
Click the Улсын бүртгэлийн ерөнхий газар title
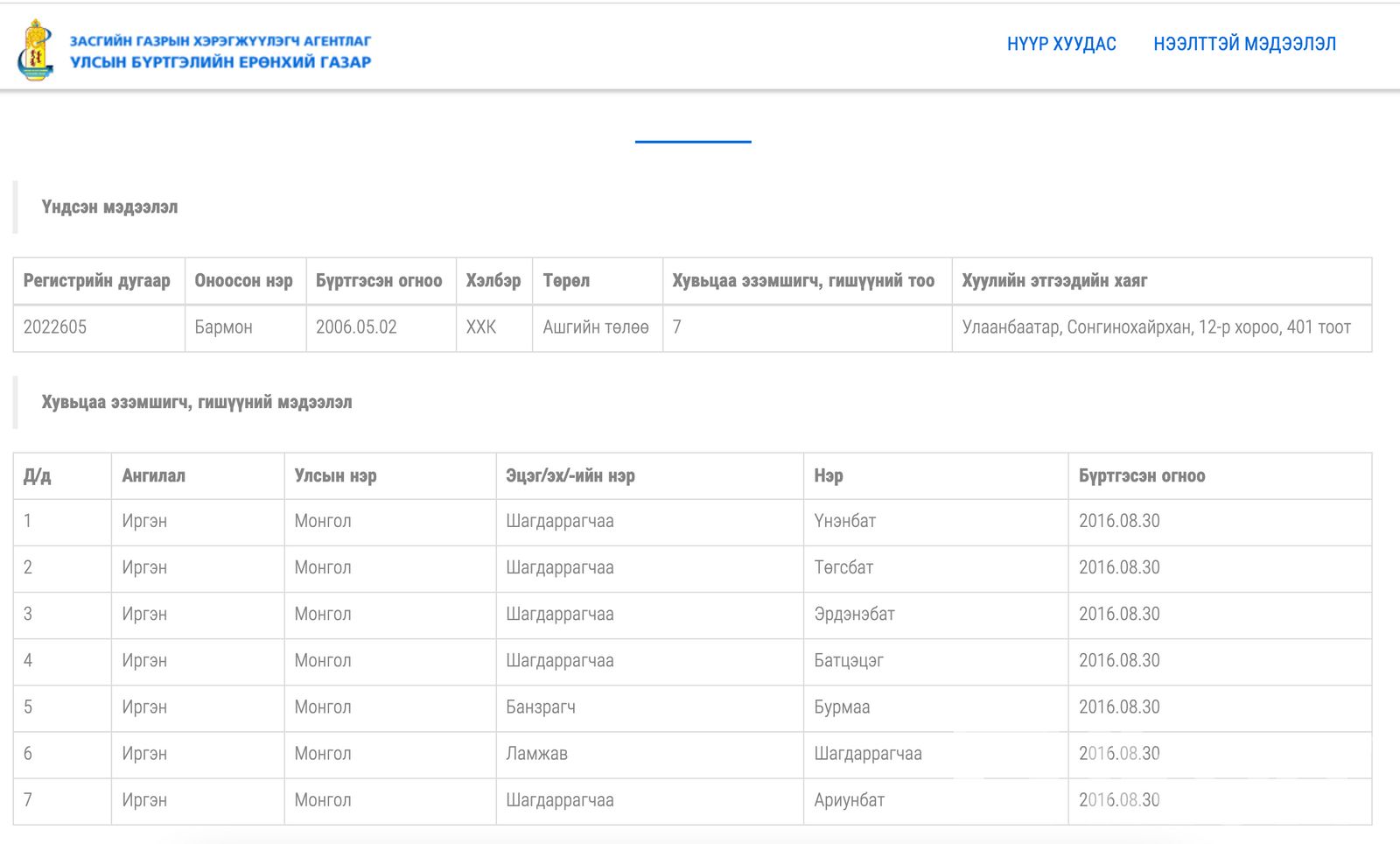click(220, 62)
